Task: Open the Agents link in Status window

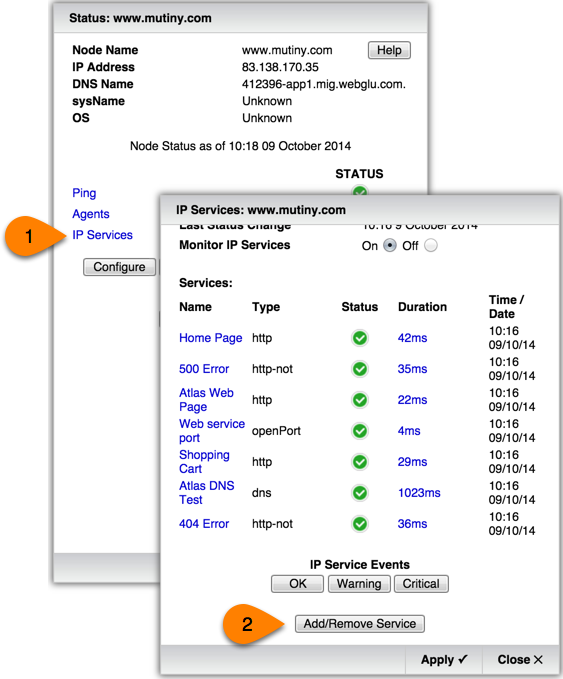Action: (x=91, y=214)
